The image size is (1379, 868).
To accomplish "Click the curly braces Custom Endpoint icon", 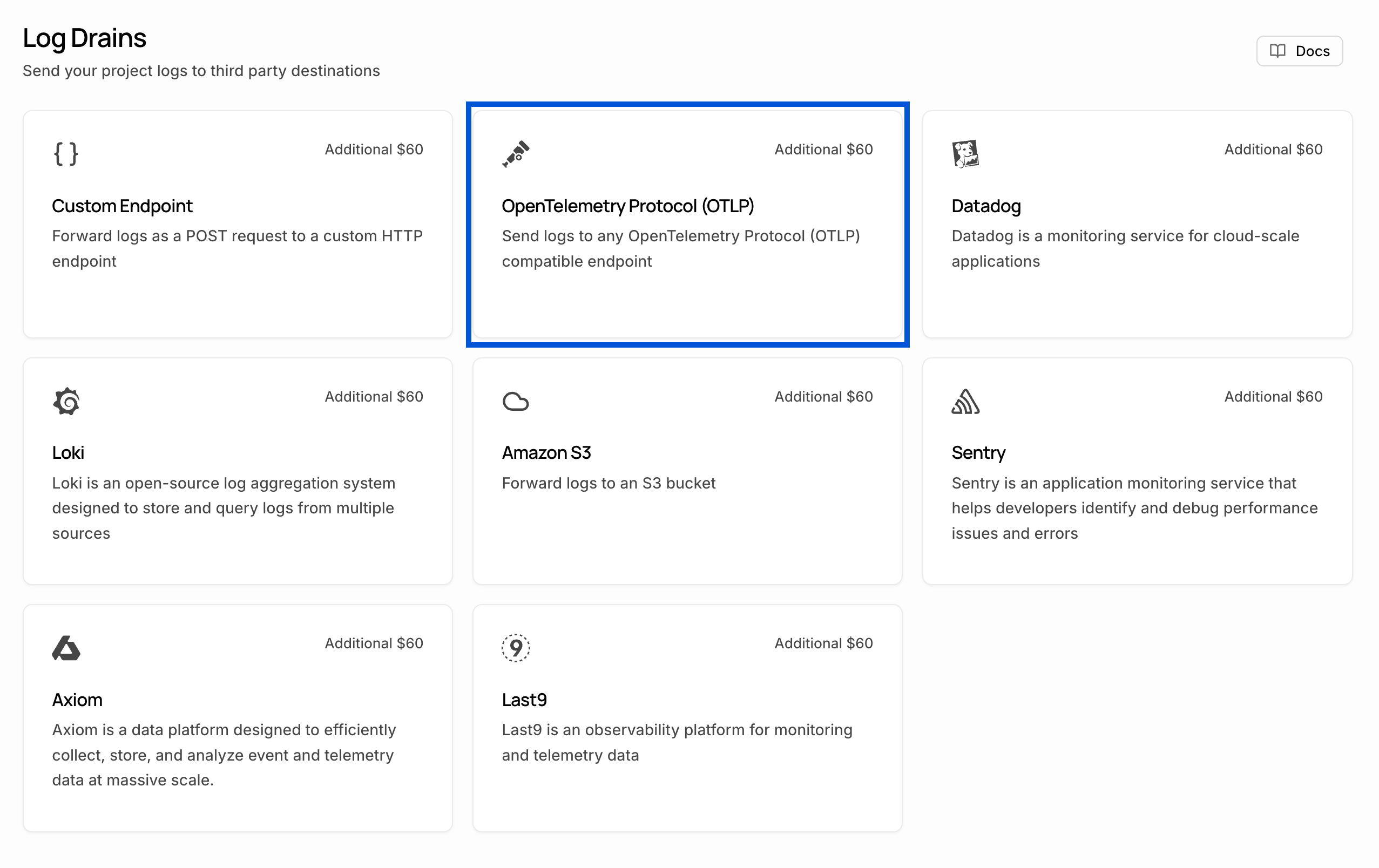I will click(x=66, y=154).
